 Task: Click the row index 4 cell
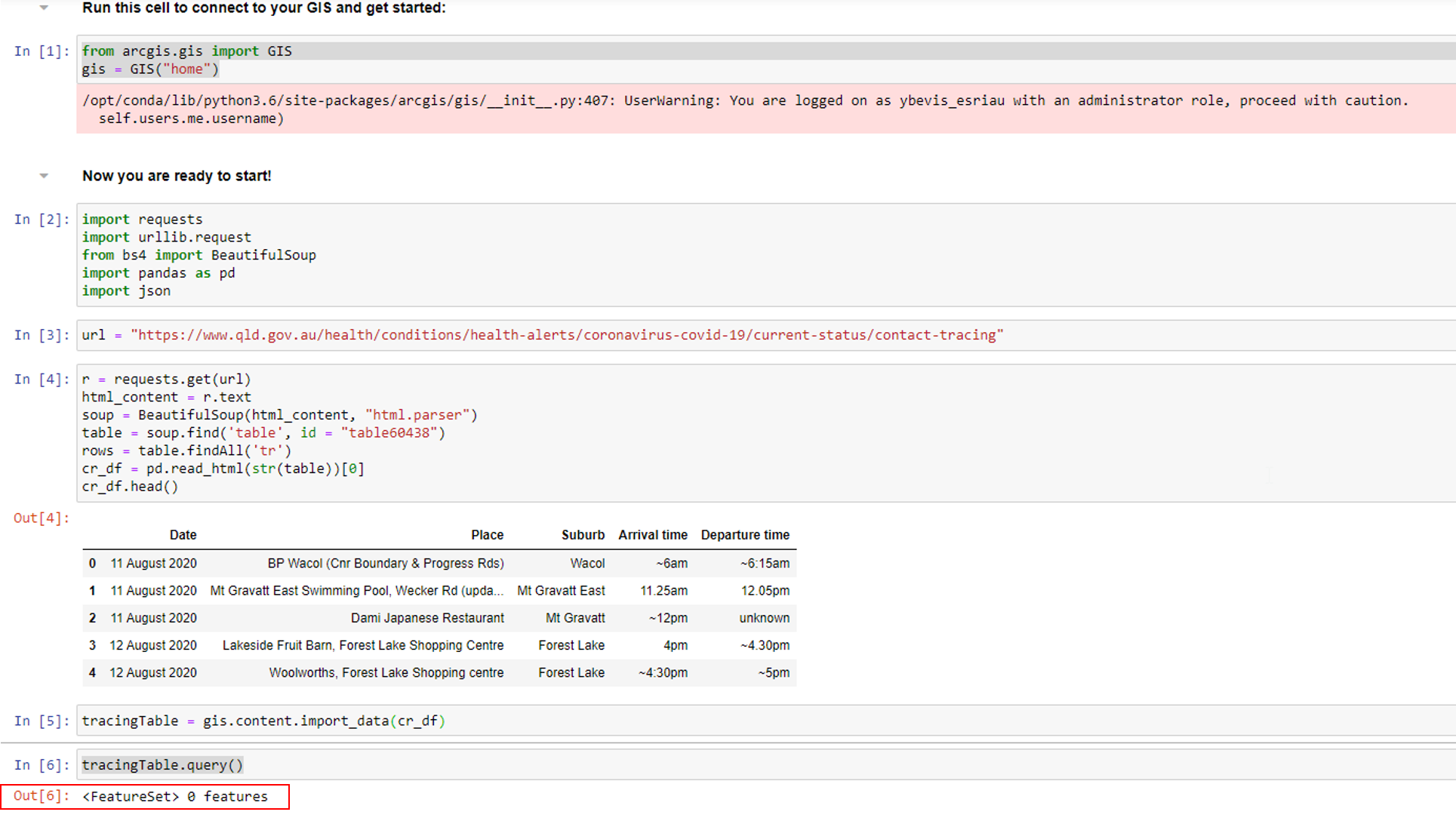[x=92, y=672]
